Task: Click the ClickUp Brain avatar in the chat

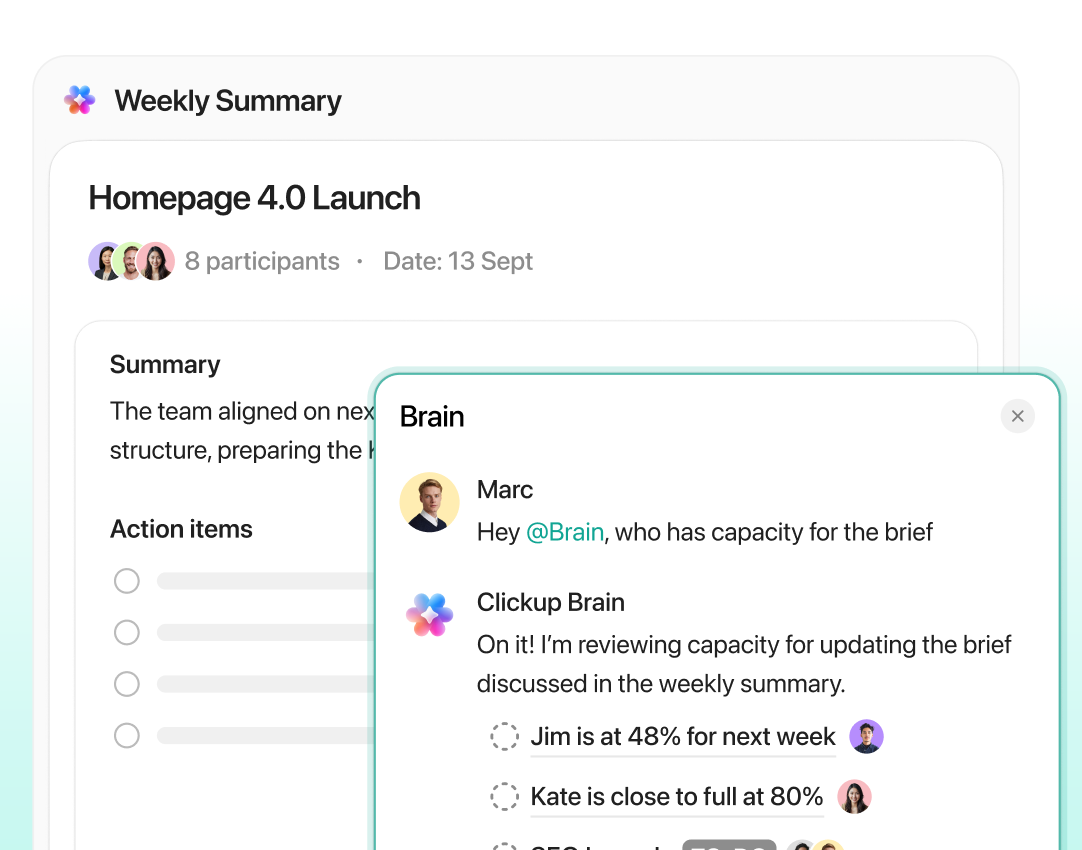Action: (x=430, y=615)
